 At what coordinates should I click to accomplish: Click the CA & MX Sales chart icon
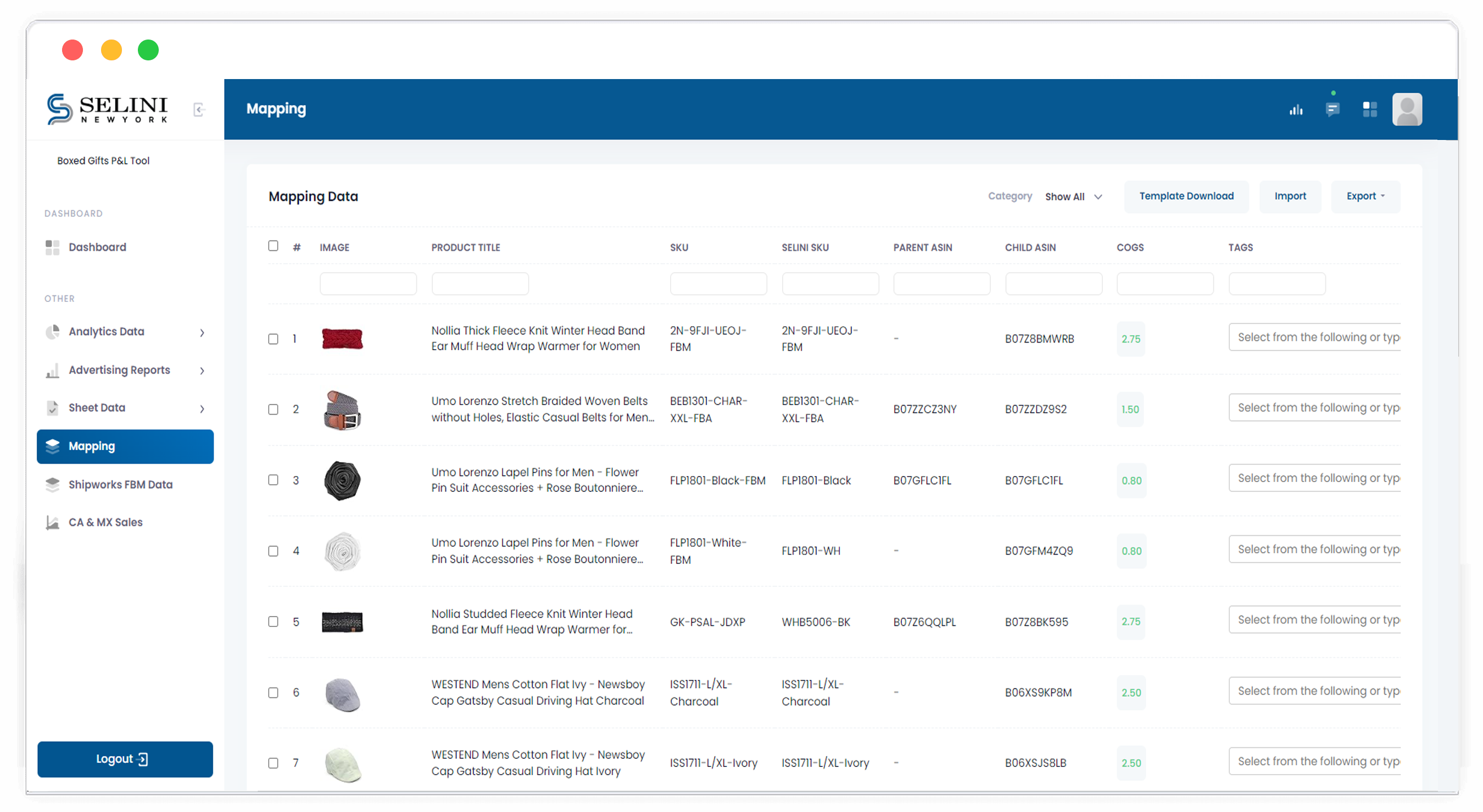[52, 523]
